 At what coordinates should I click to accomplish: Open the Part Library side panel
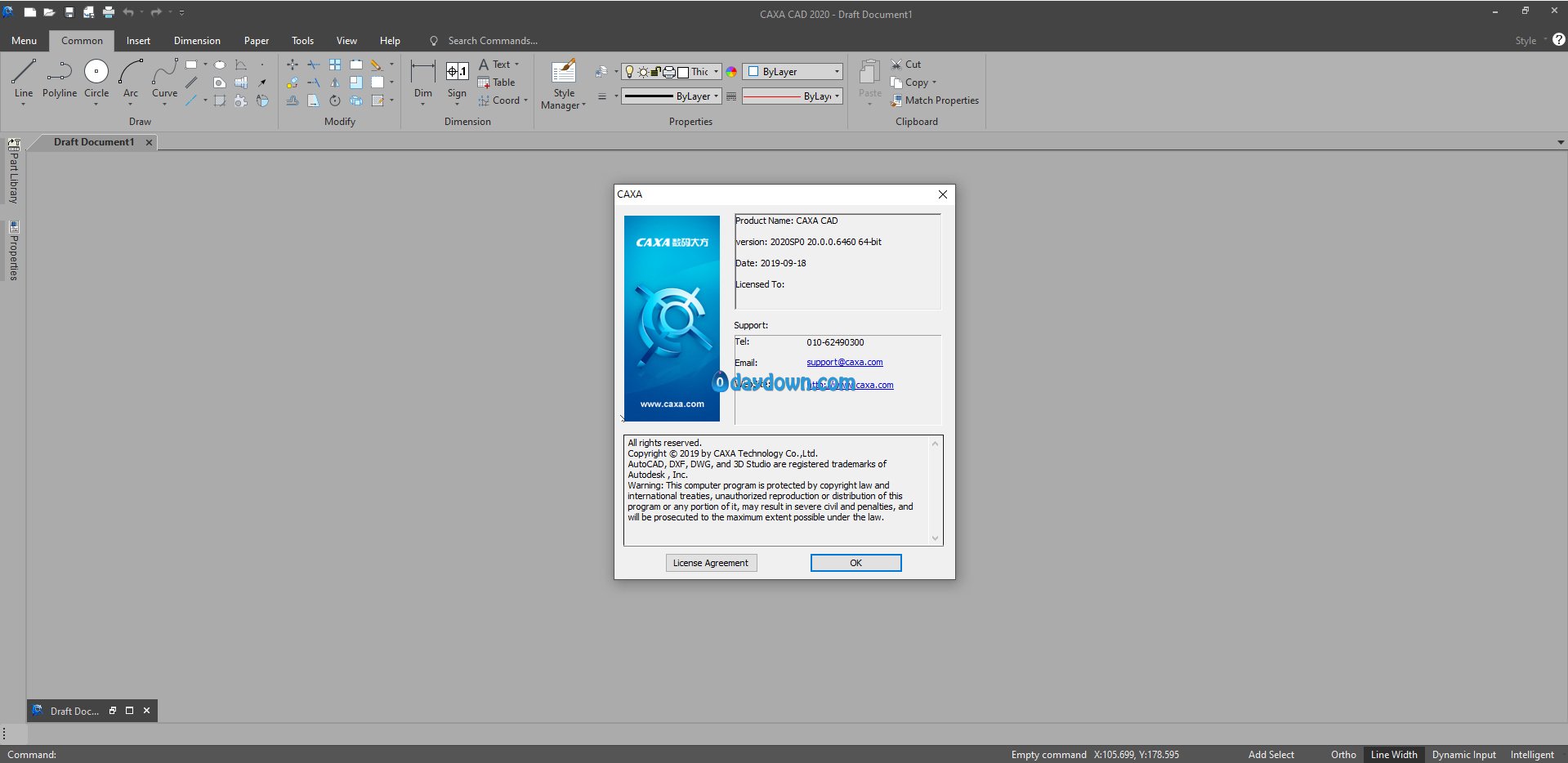pyautogui.click(x=14, y=172)
